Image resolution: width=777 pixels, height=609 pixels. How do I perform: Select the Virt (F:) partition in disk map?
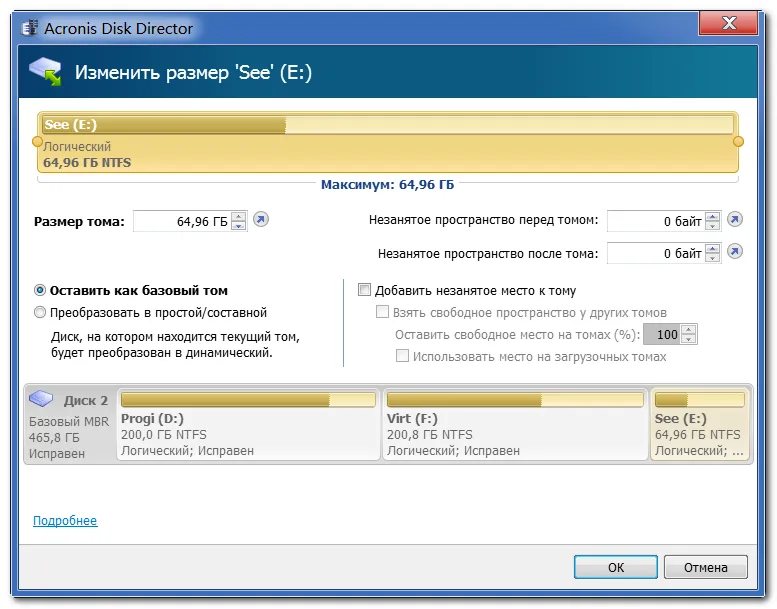(515, 424)
